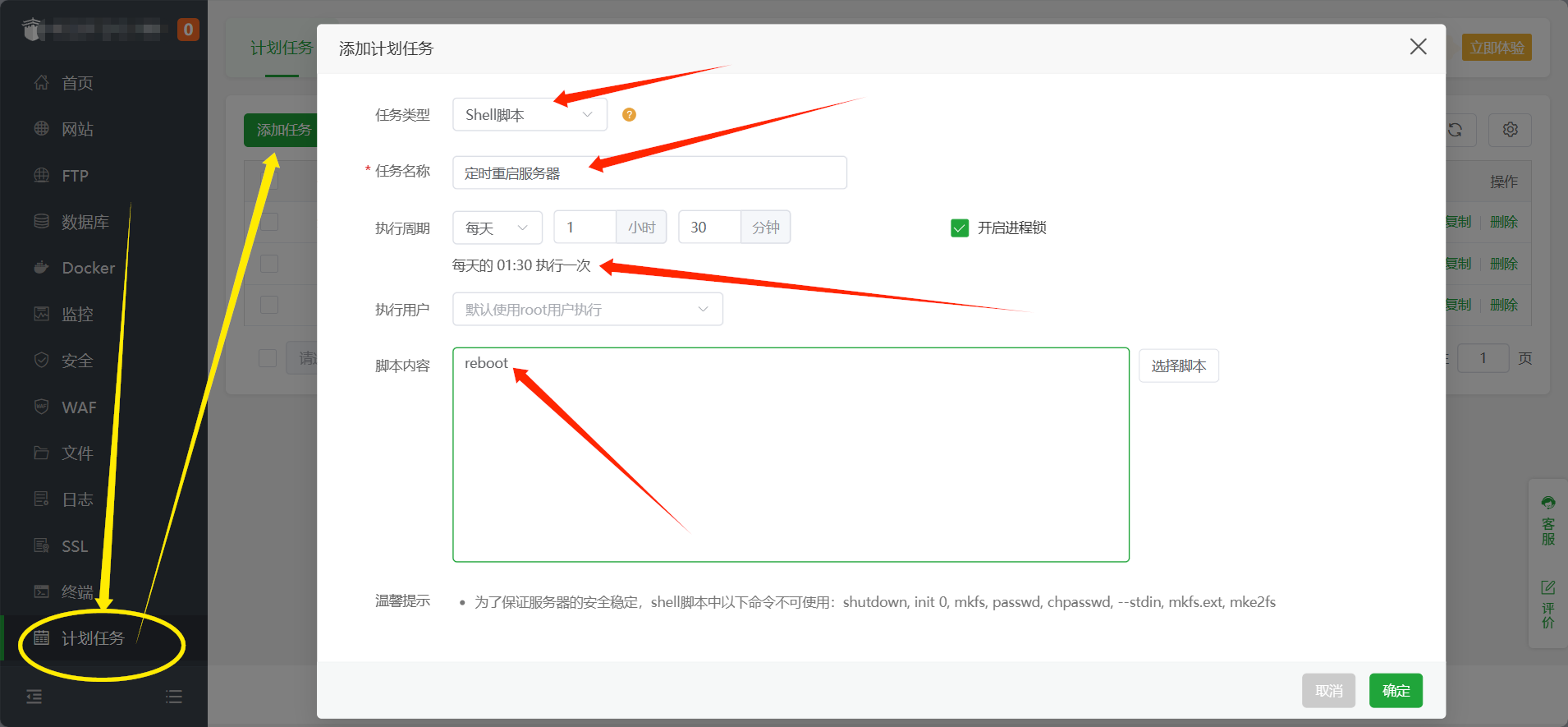Click the 操作 column header in background table

pyautogui.click(x=1504, y=182)
